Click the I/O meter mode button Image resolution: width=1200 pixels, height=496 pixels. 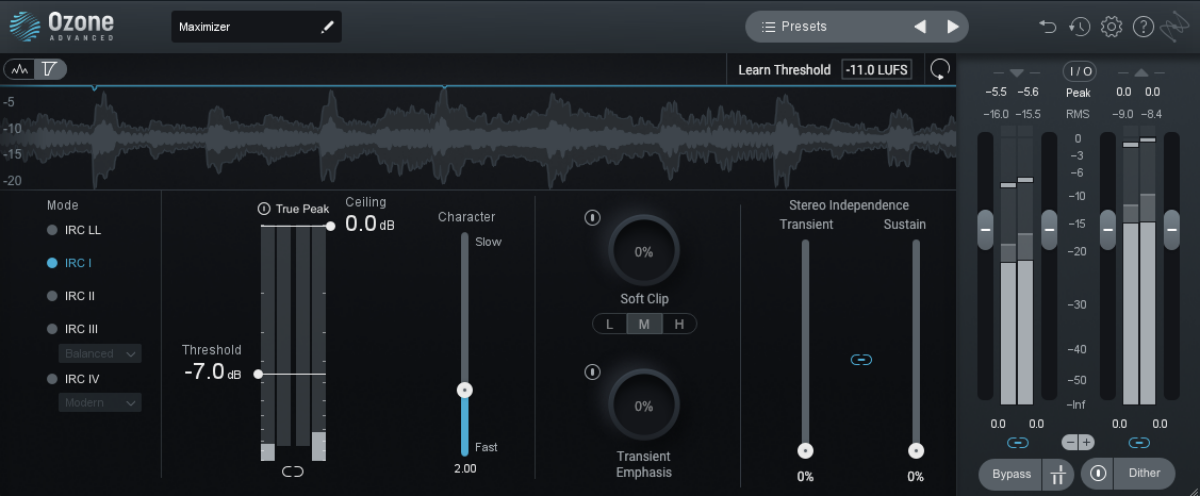(x=1078, y=71)
